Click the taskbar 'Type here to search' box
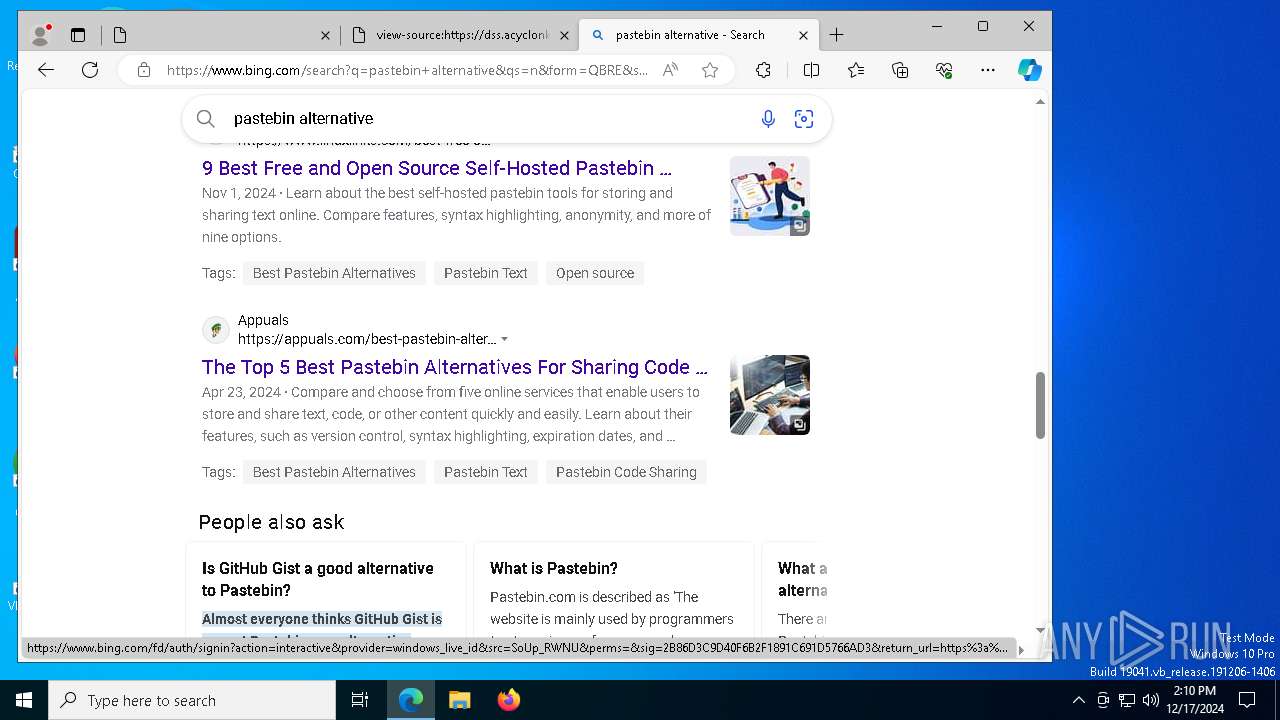The height and width of the screenshot is (720, 1280). [192, 700]
